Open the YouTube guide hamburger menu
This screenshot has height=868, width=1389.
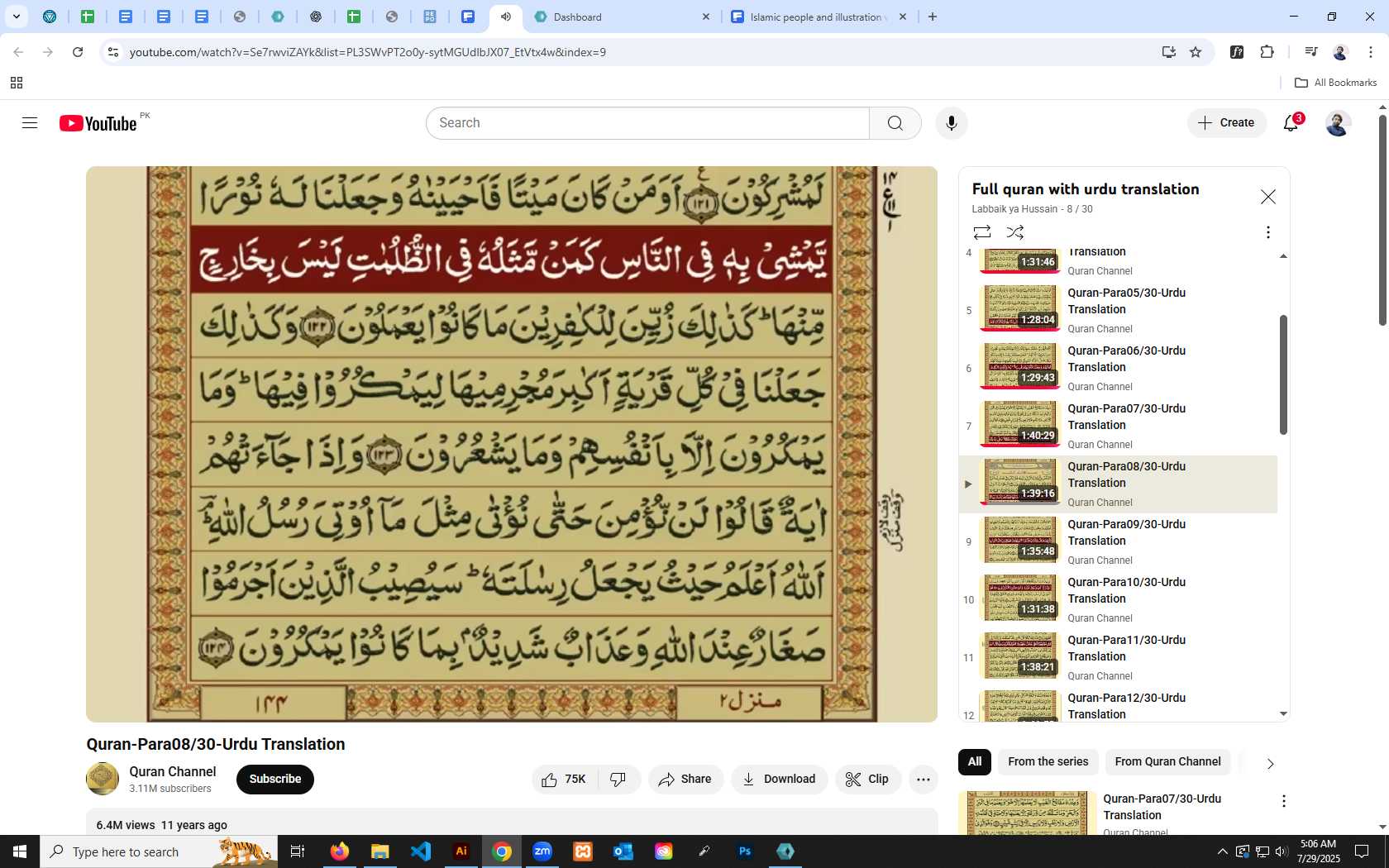30,123
